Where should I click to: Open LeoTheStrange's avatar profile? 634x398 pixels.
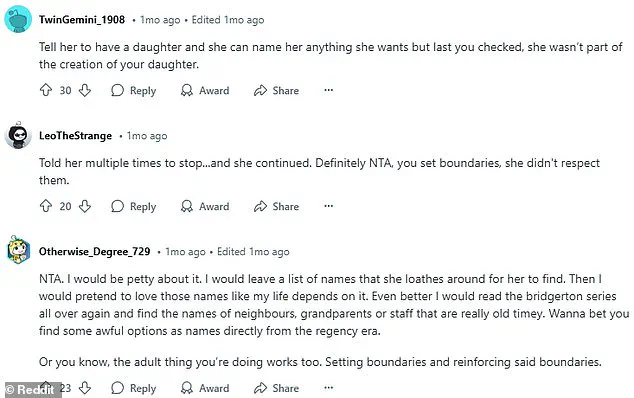(18, 135)
